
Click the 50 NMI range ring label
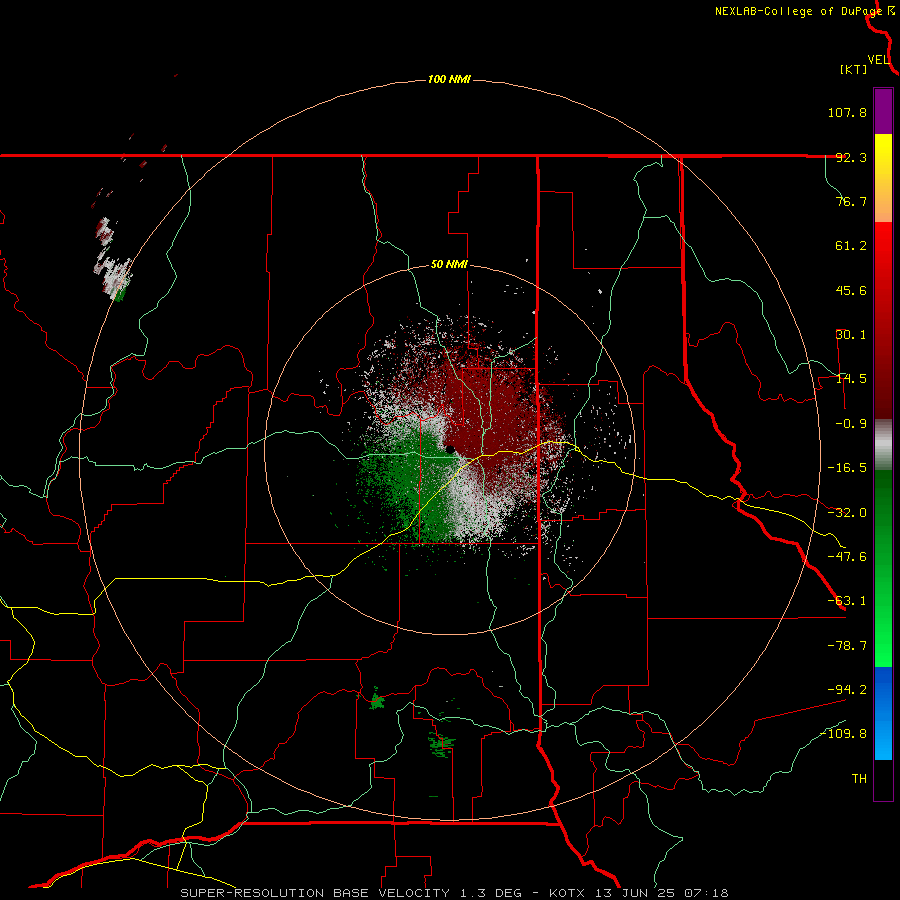pyautogui.click(x=449, y=265)
